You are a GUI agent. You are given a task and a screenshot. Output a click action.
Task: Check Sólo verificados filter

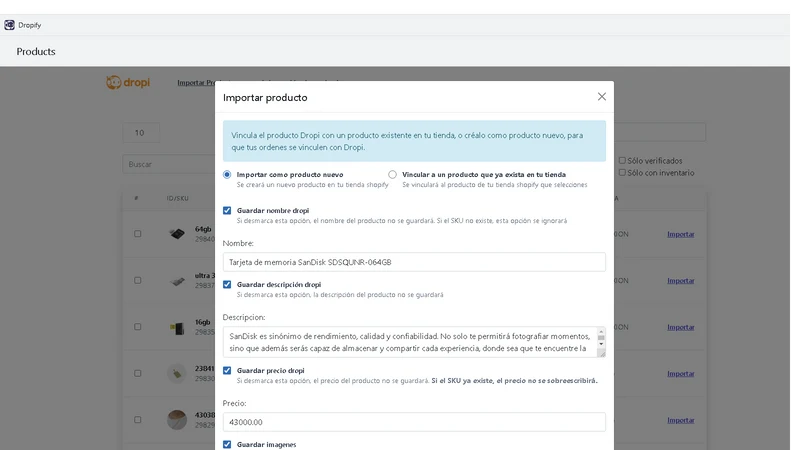click(622, 160)
